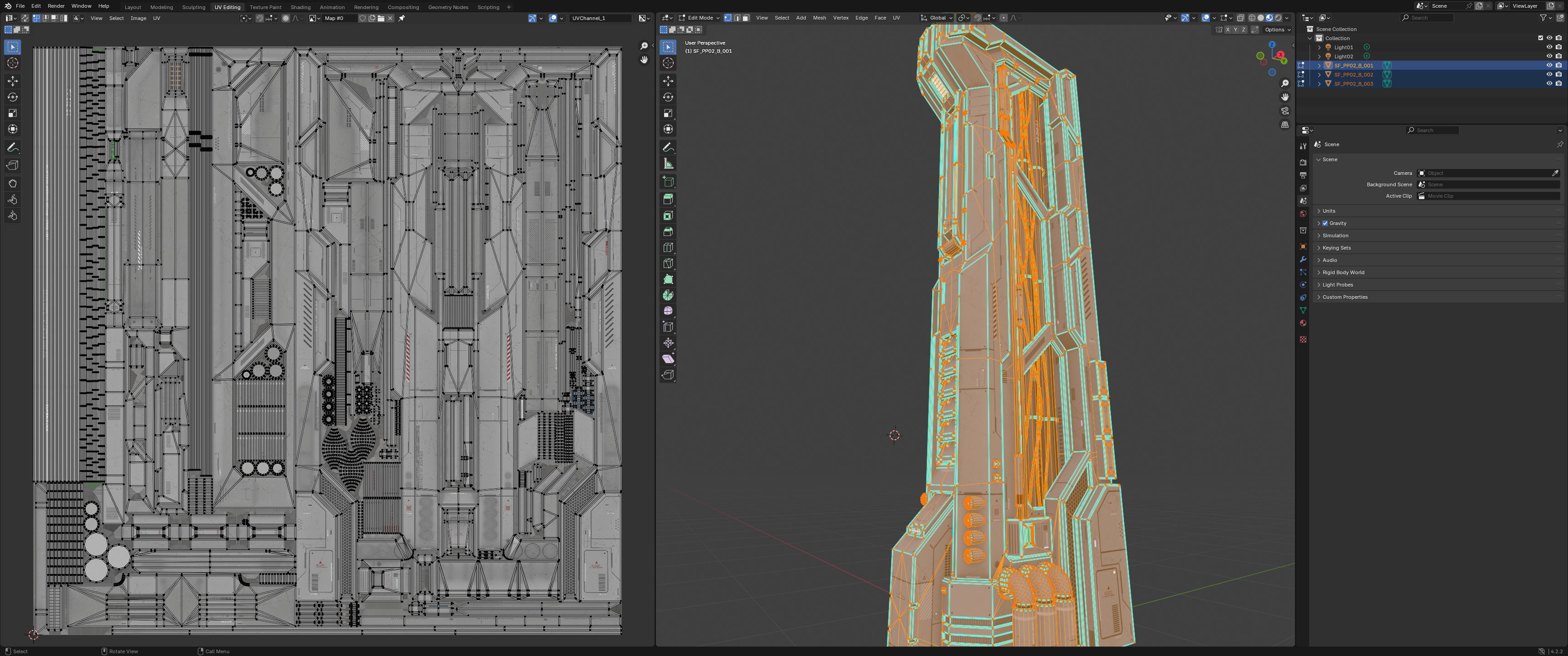Hide Light01 in viewport
Screen dimensions: 1568x656
tap(1549, 47)
